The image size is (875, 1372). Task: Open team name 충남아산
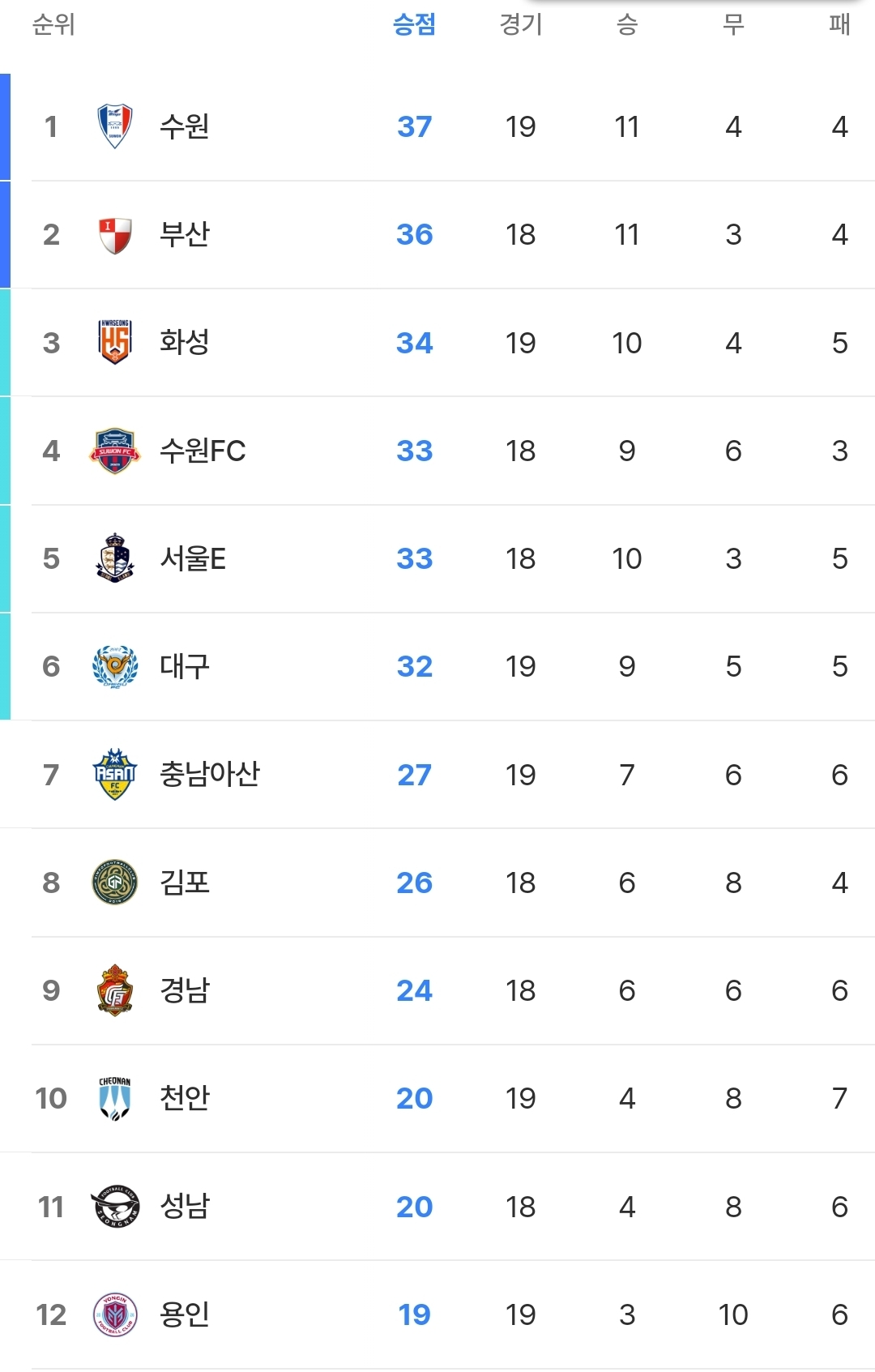(210, 775)
